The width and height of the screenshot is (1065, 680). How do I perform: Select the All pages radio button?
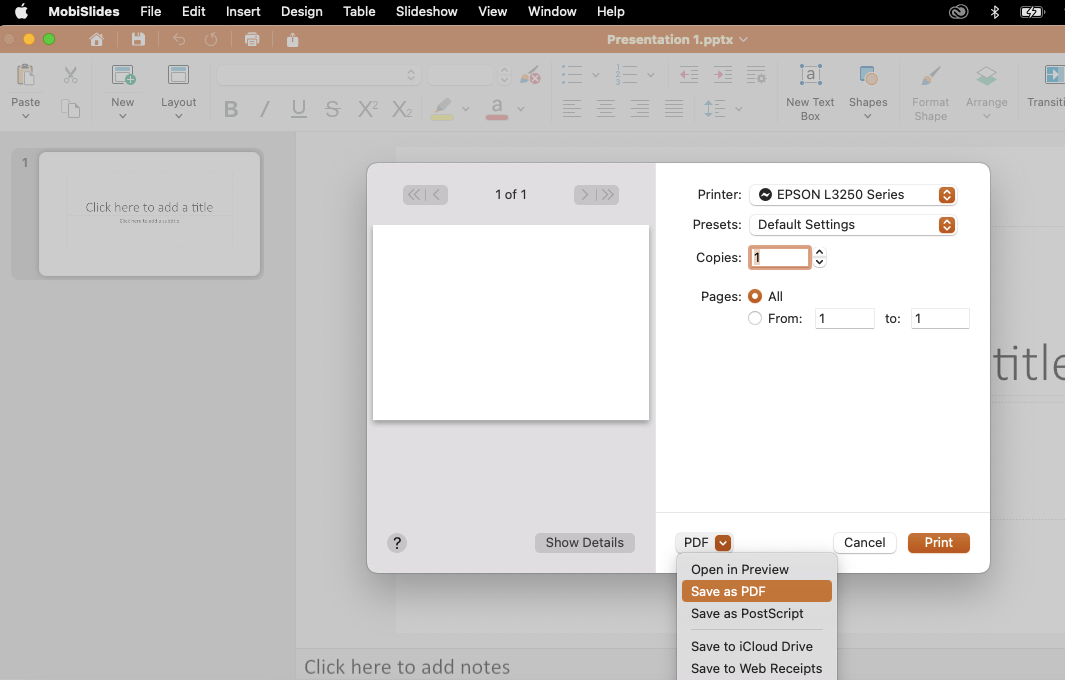coord(755,296)
